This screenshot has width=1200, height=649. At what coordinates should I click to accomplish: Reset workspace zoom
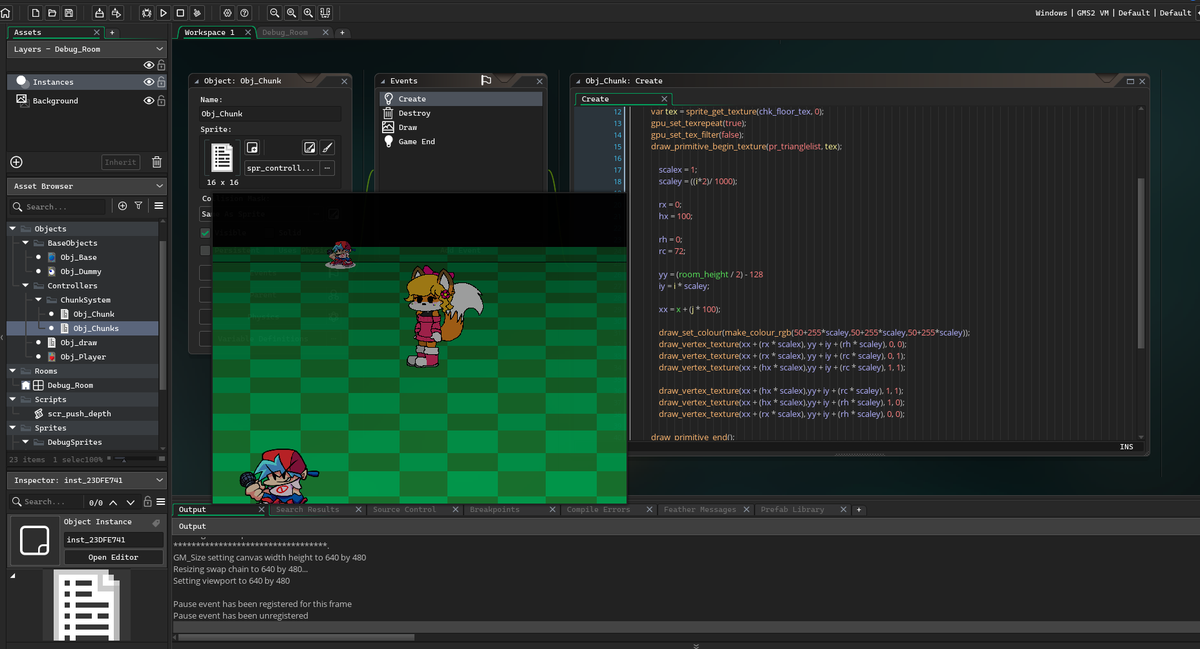pos(291,13)
